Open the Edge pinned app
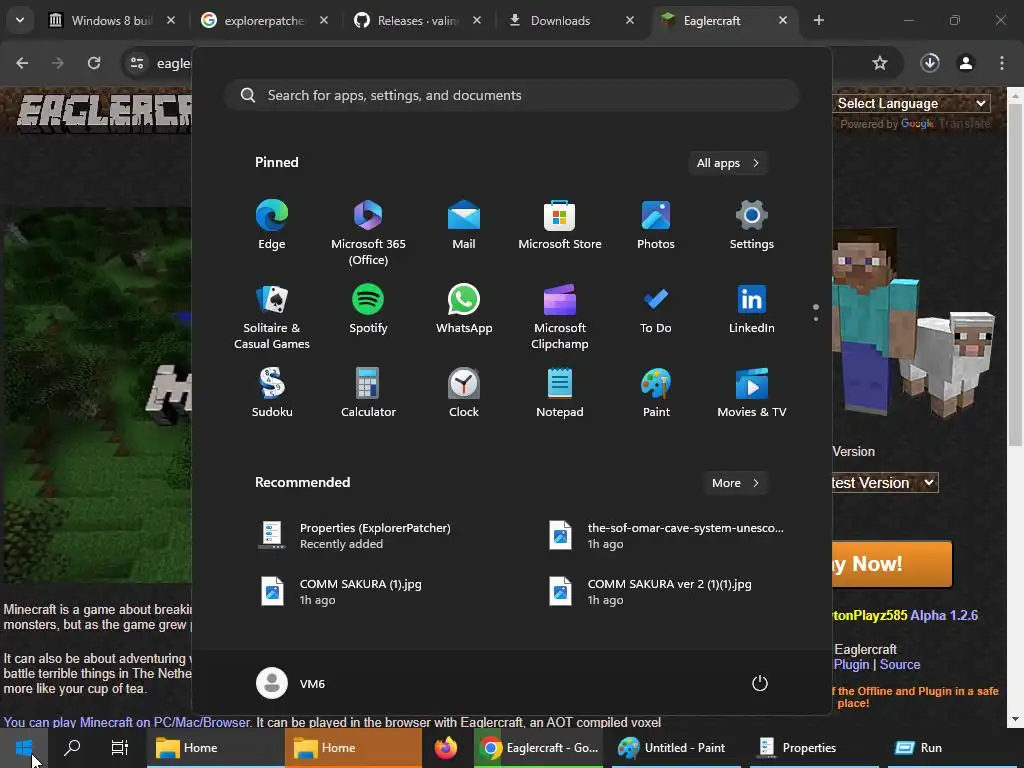Image resolution: width=1024 pixels, height=768 pixels. (272, 225)
